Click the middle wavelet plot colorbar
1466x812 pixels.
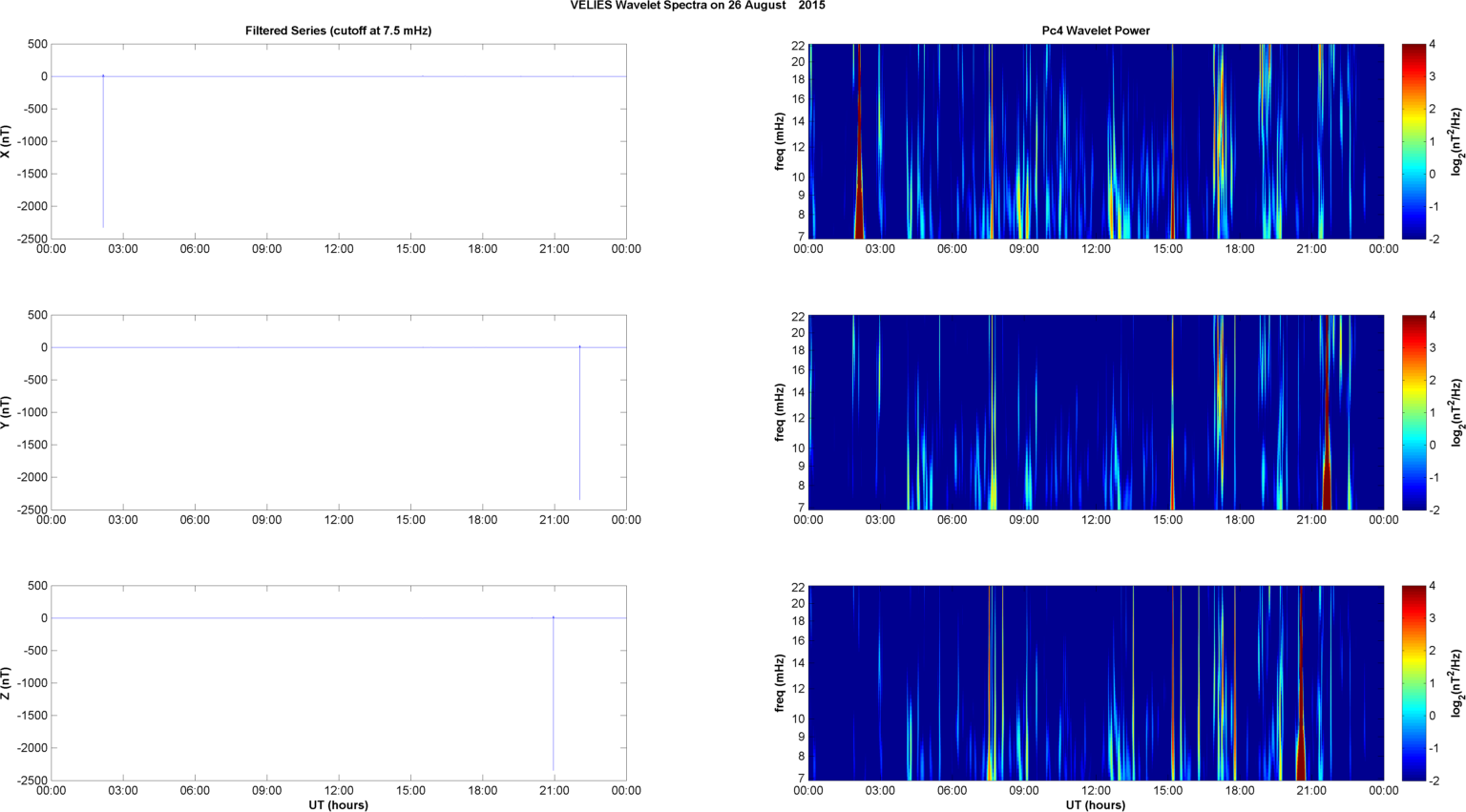click(1414, 412)
